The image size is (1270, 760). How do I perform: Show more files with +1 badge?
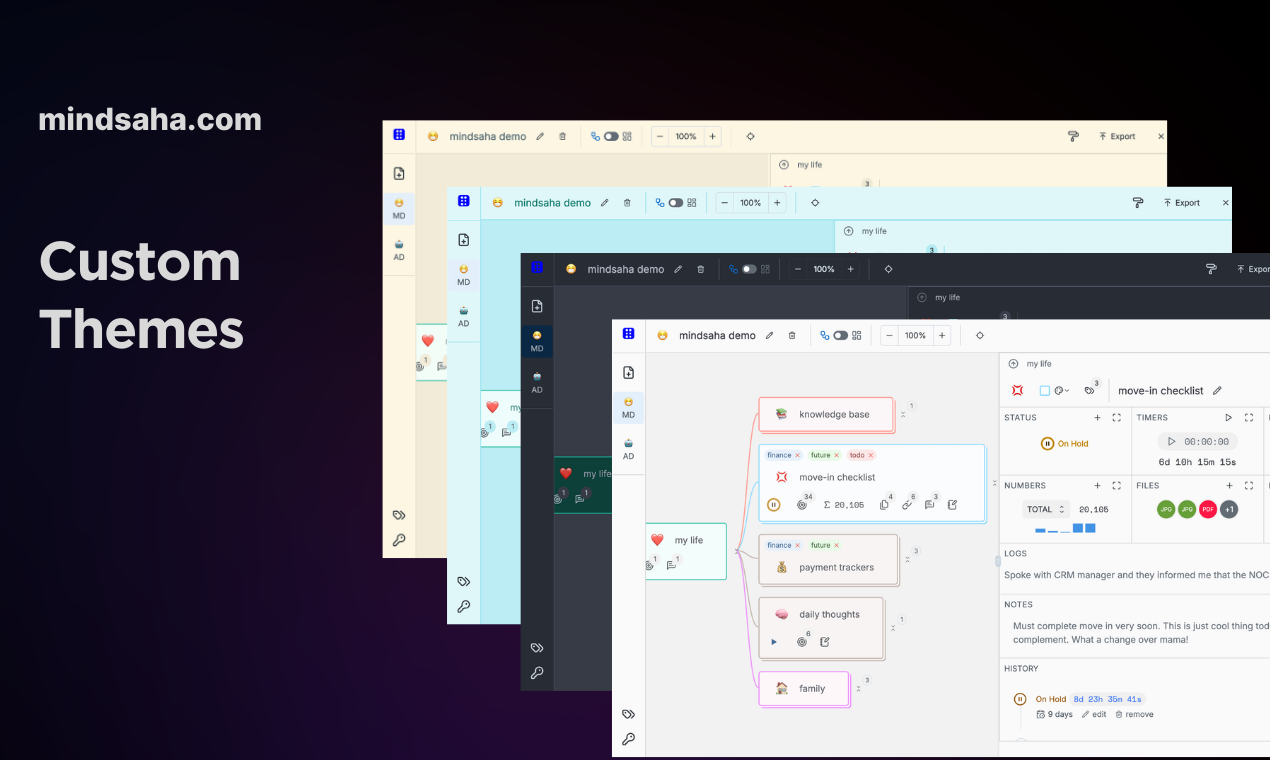pyautogui.click(x=1229, y=509)
